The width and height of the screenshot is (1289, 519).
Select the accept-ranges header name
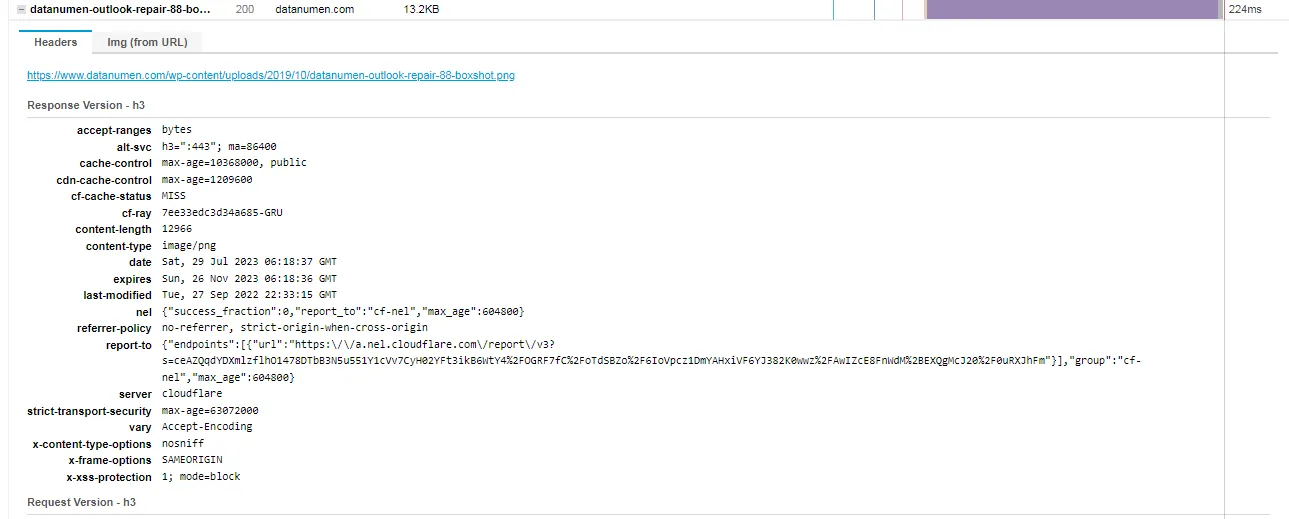[x=114, y=130]
